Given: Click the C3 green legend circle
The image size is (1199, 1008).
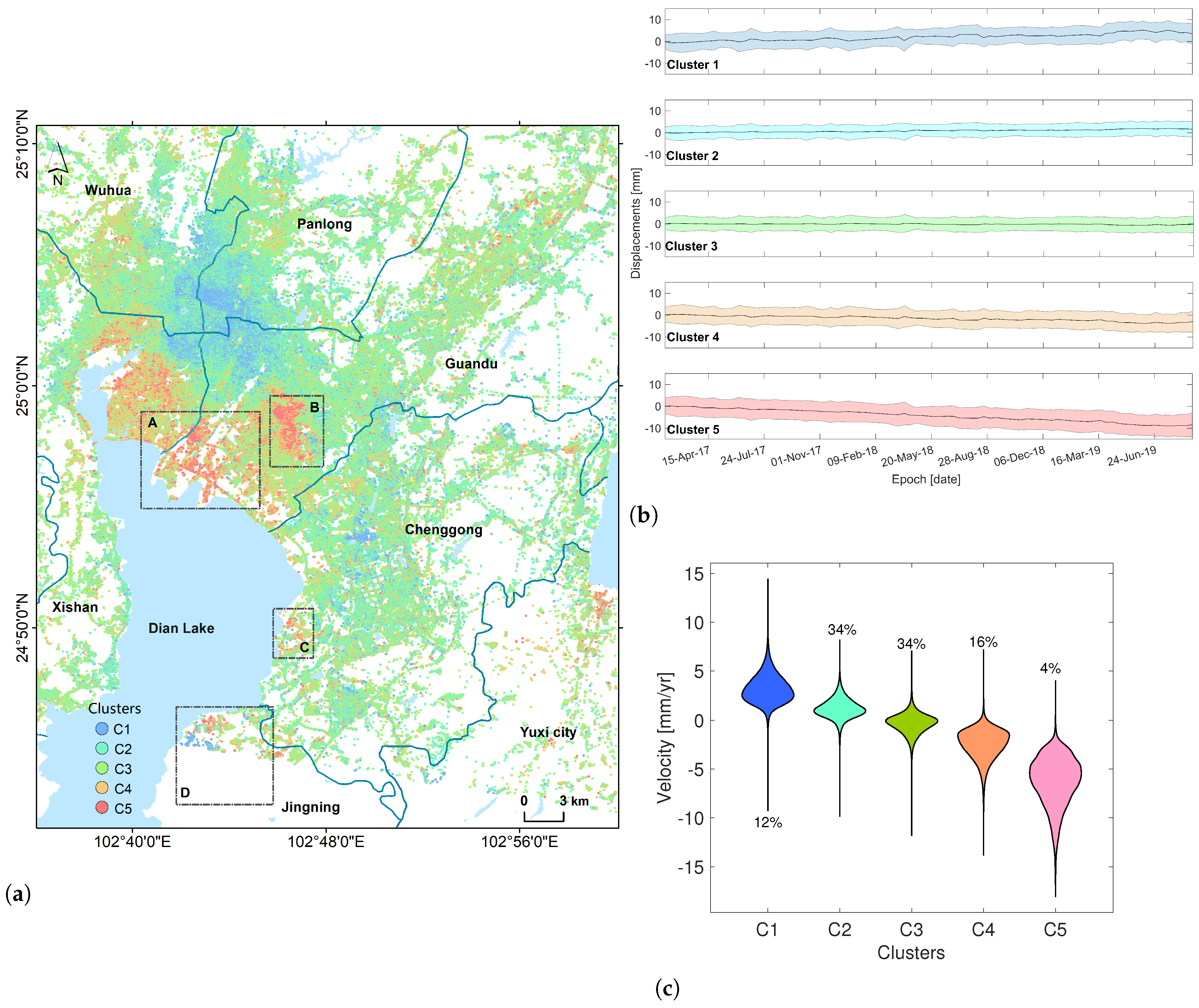Looking at the screenshot, I should (x=102, y=767).
